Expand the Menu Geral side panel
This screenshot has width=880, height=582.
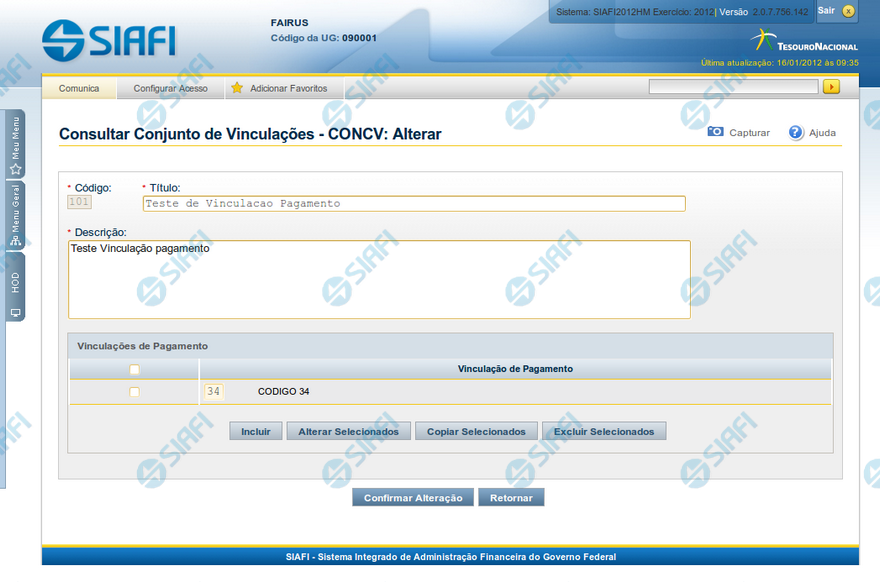15,213
